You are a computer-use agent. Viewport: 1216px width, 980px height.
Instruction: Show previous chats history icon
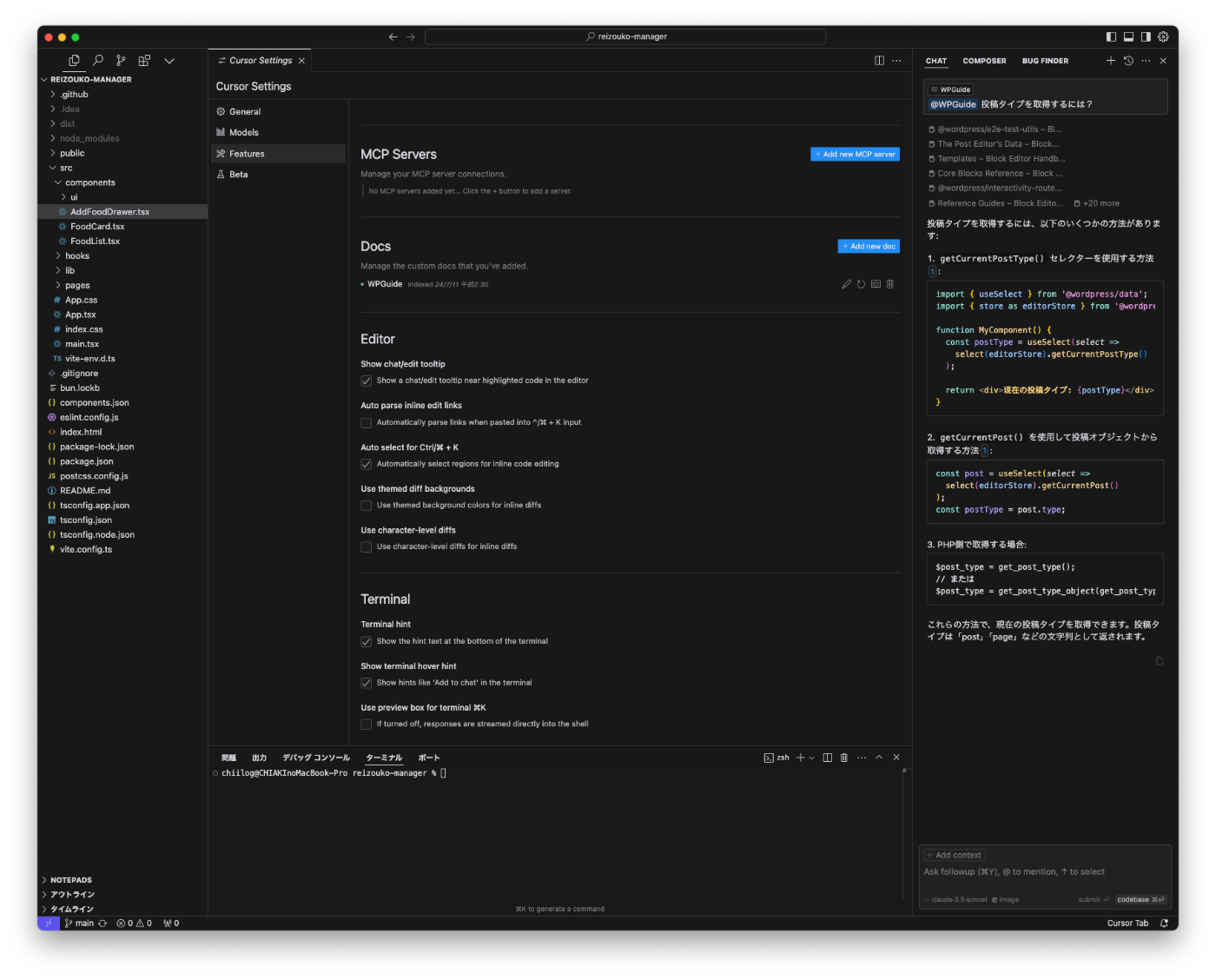1128,61
